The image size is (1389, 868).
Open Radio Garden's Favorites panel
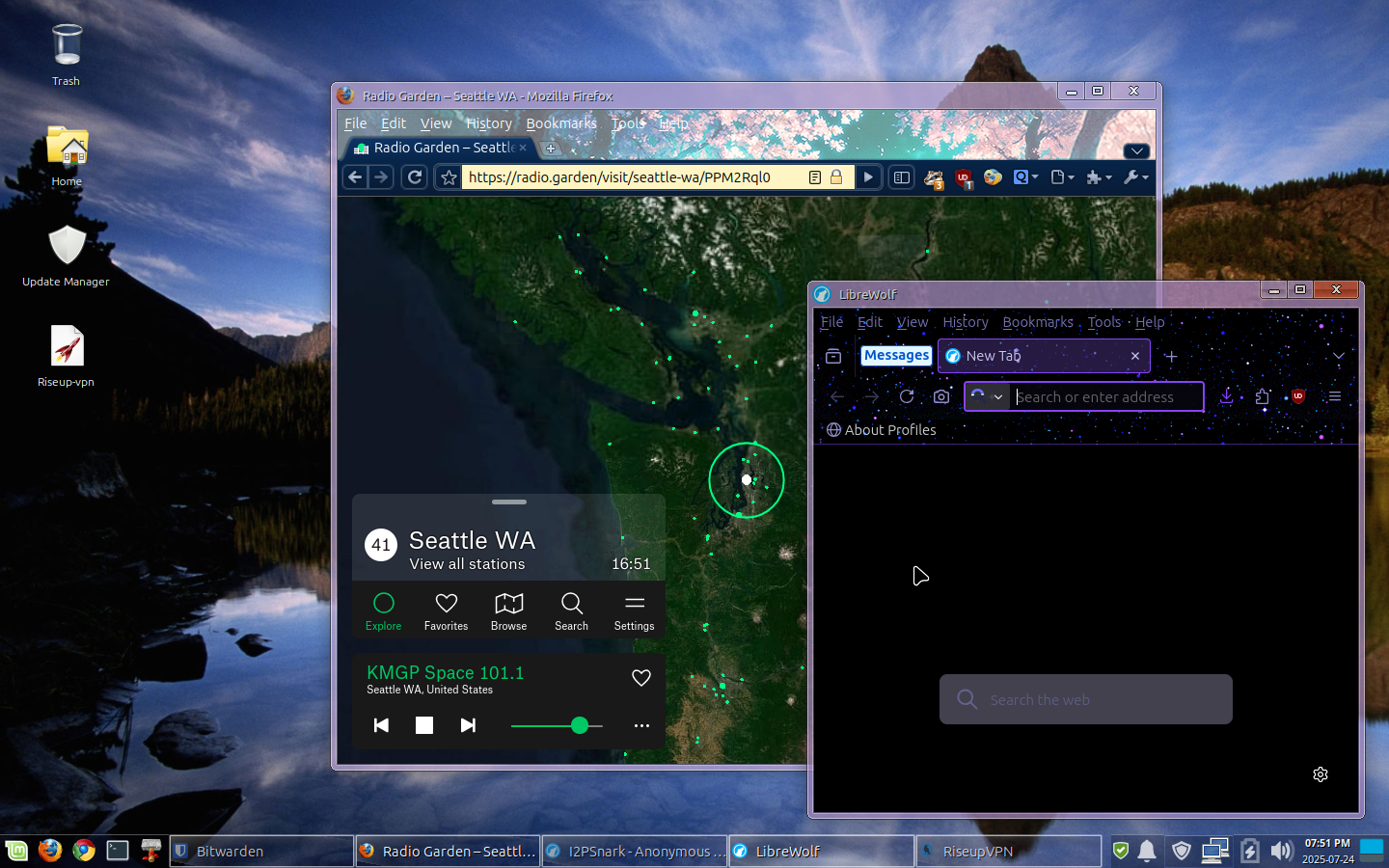pyautogui.click(x=446, y=610)
